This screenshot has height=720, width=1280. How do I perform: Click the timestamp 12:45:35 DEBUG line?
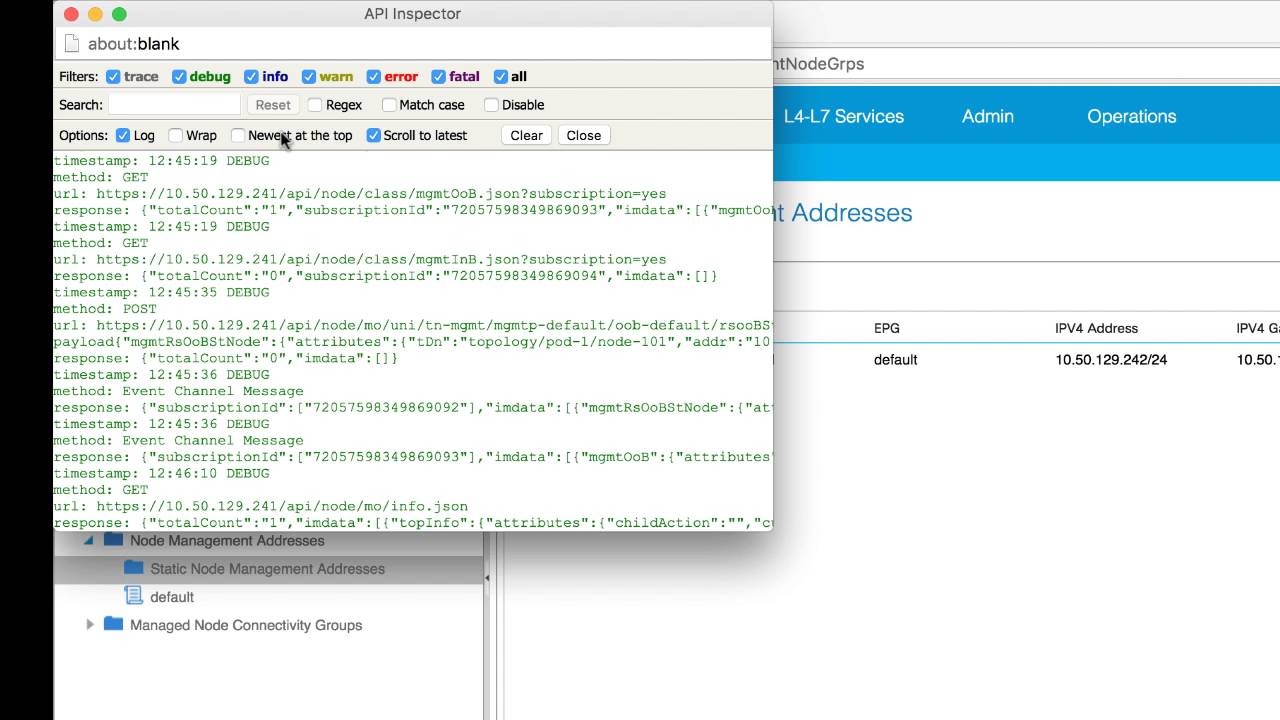[x=161, y=293]
